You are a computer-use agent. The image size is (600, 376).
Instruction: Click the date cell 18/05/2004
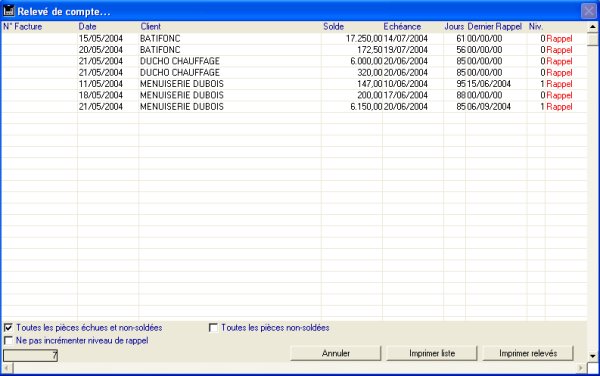[101, 95]
